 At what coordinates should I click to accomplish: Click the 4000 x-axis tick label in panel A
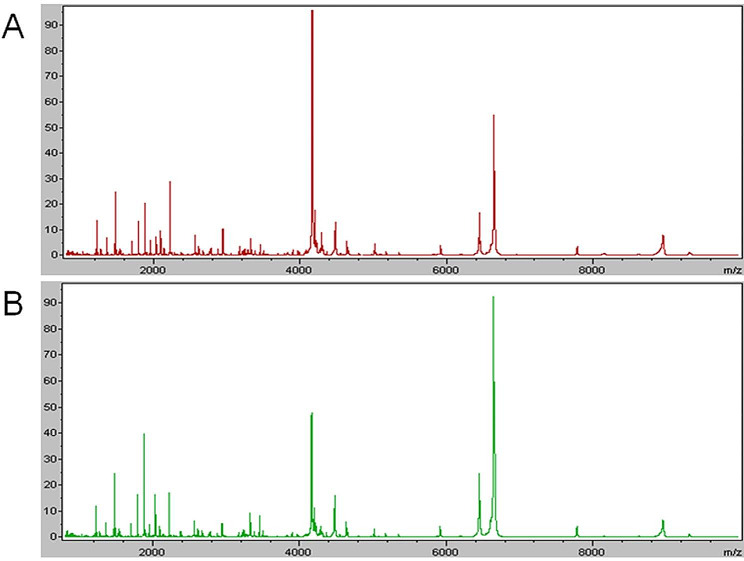(x=299, y=270)
